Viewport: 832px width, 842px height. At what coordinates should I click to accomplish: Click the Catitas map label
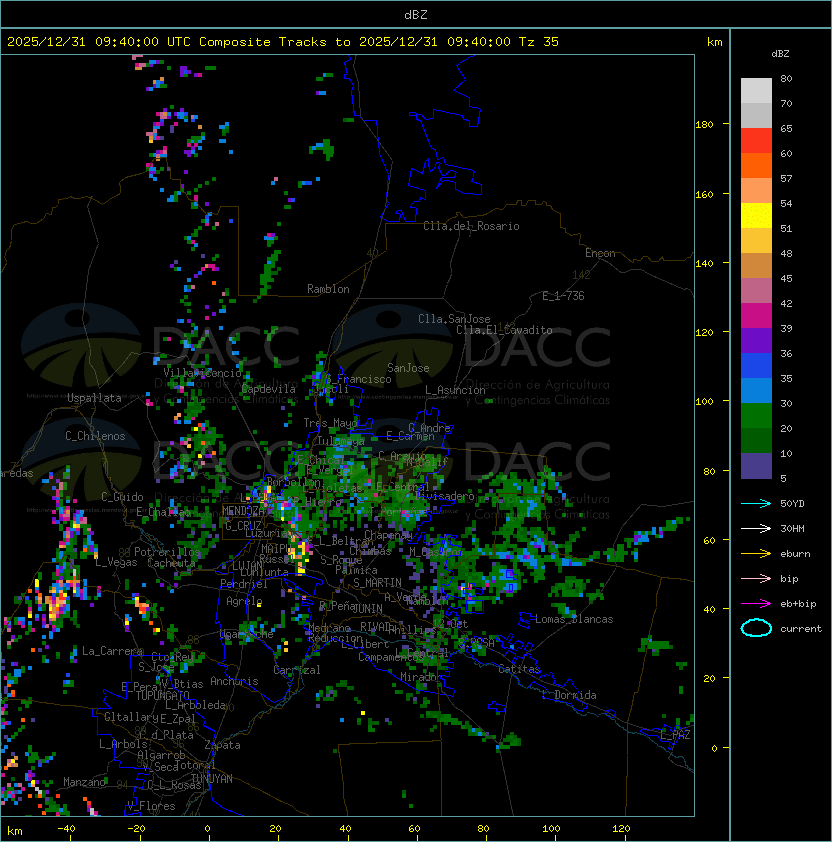click(519, 669)
